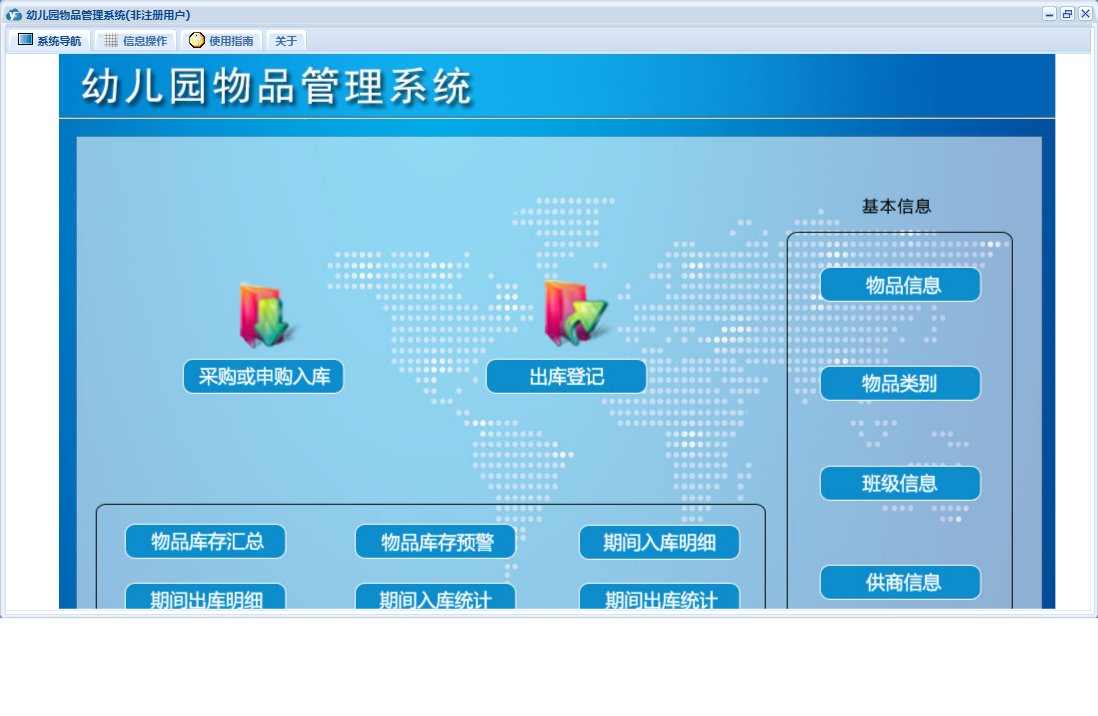Open the 关于 menu
Viewport: 1098px width, 716px height.
pyautogui.click(x=286, y=41)
